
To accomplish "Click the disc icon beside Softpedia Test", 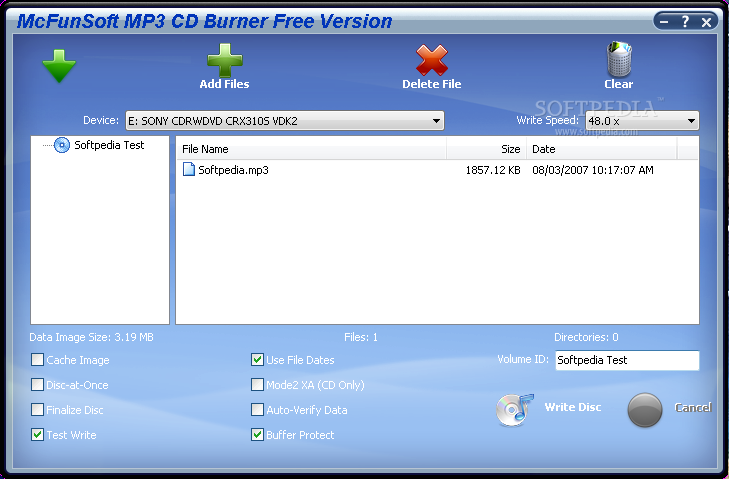I will (x=61, y=145).
